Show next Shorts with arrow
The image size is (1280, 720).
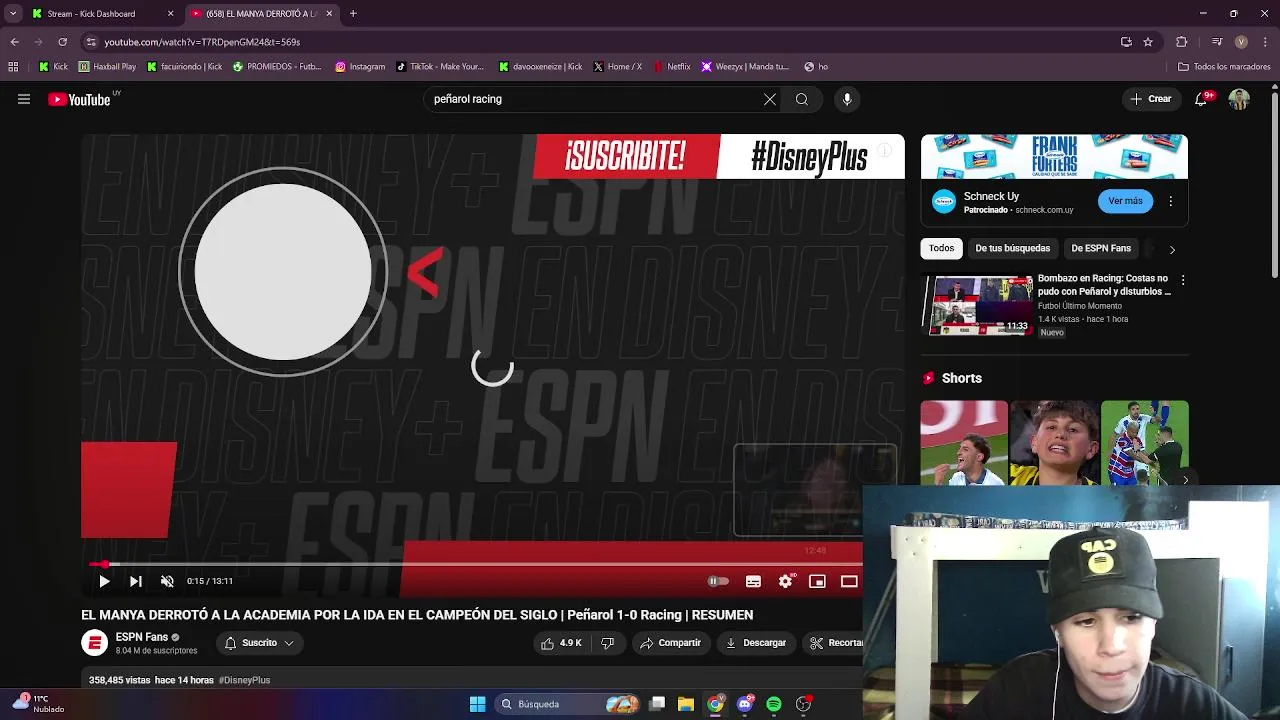click(1185, 480)
